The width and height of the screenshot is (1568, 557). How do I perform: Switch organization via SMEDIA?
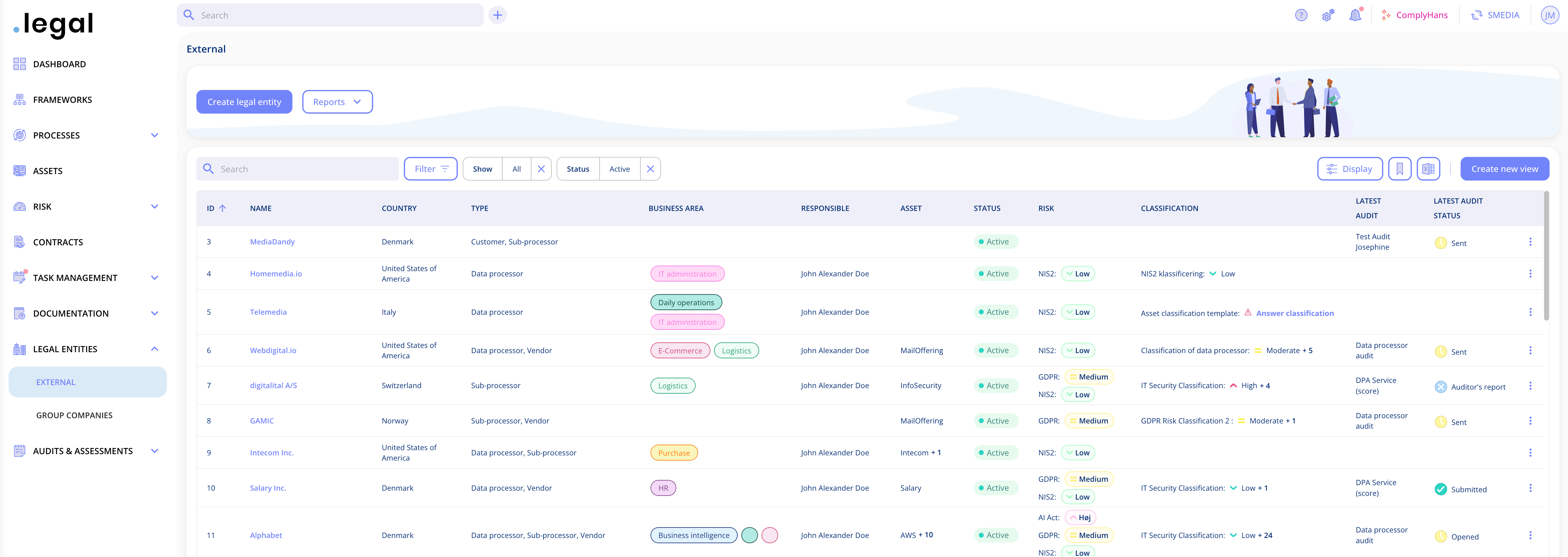(x=1495, y=15)
